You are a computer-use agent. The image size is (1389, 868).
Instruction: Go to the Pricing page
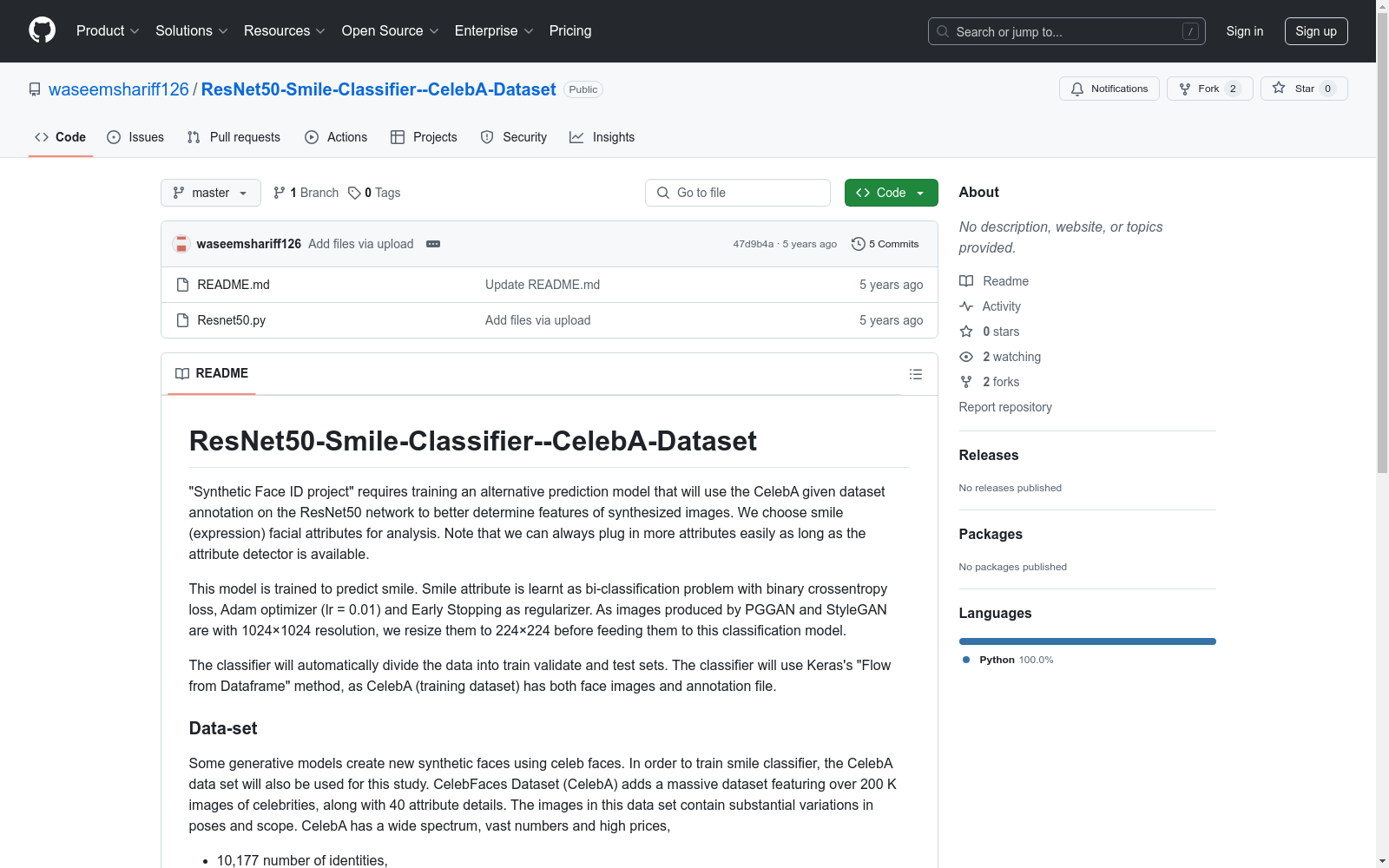click(570, 31)
